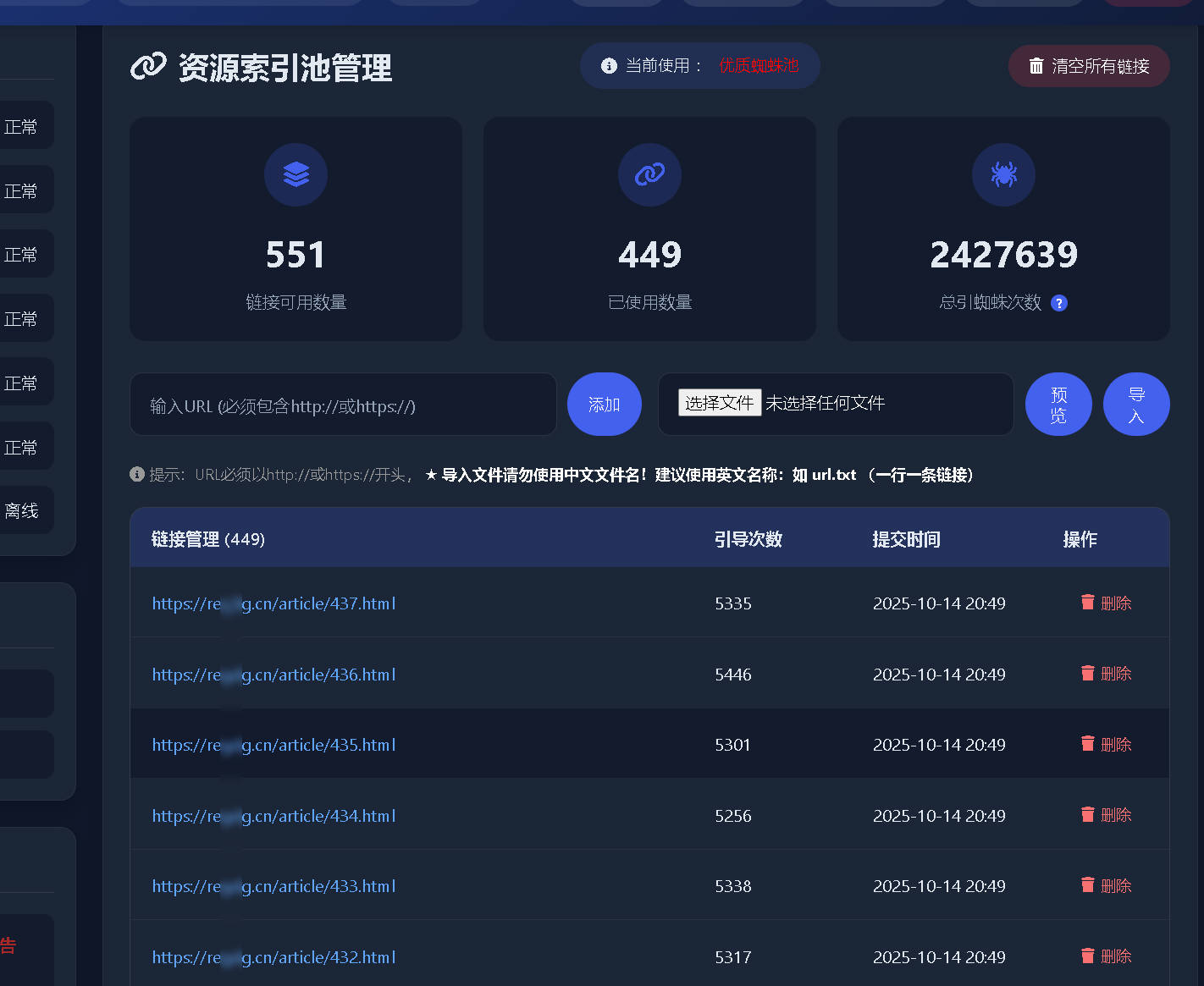Focus the URL input field
Screen dimensions: 1204x986
click(343, 405)
